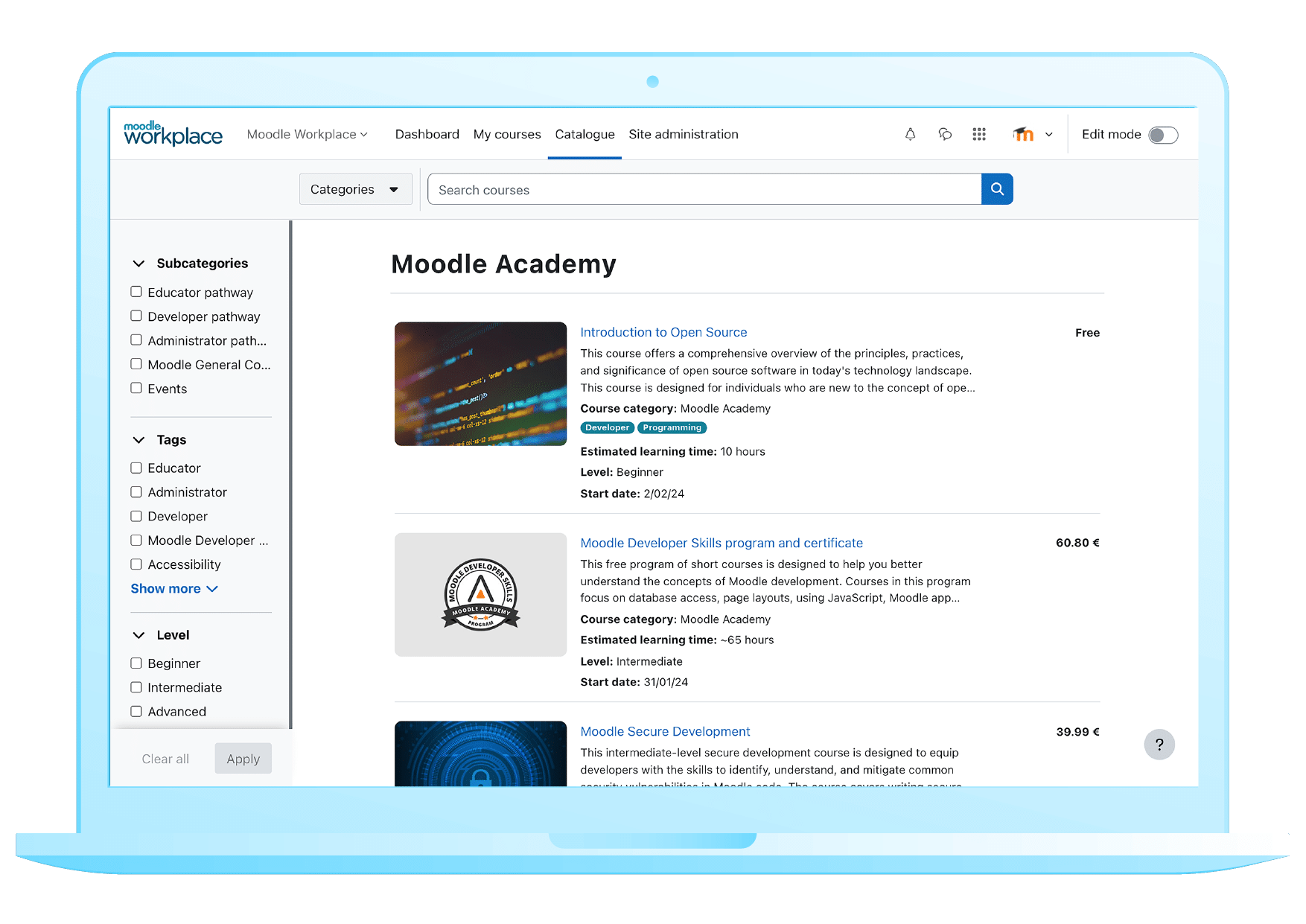Click the Moodle Workplace logo
This screenshot has width=1306, height=924.
point(173,134)
